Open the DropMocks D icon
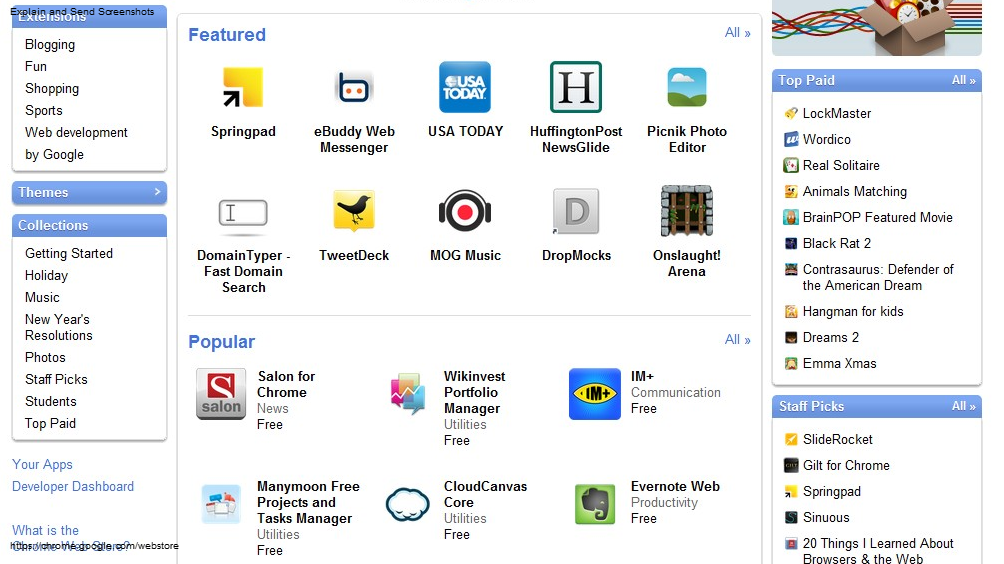Viewport: 1004px width, 564px height. (576, 211)
